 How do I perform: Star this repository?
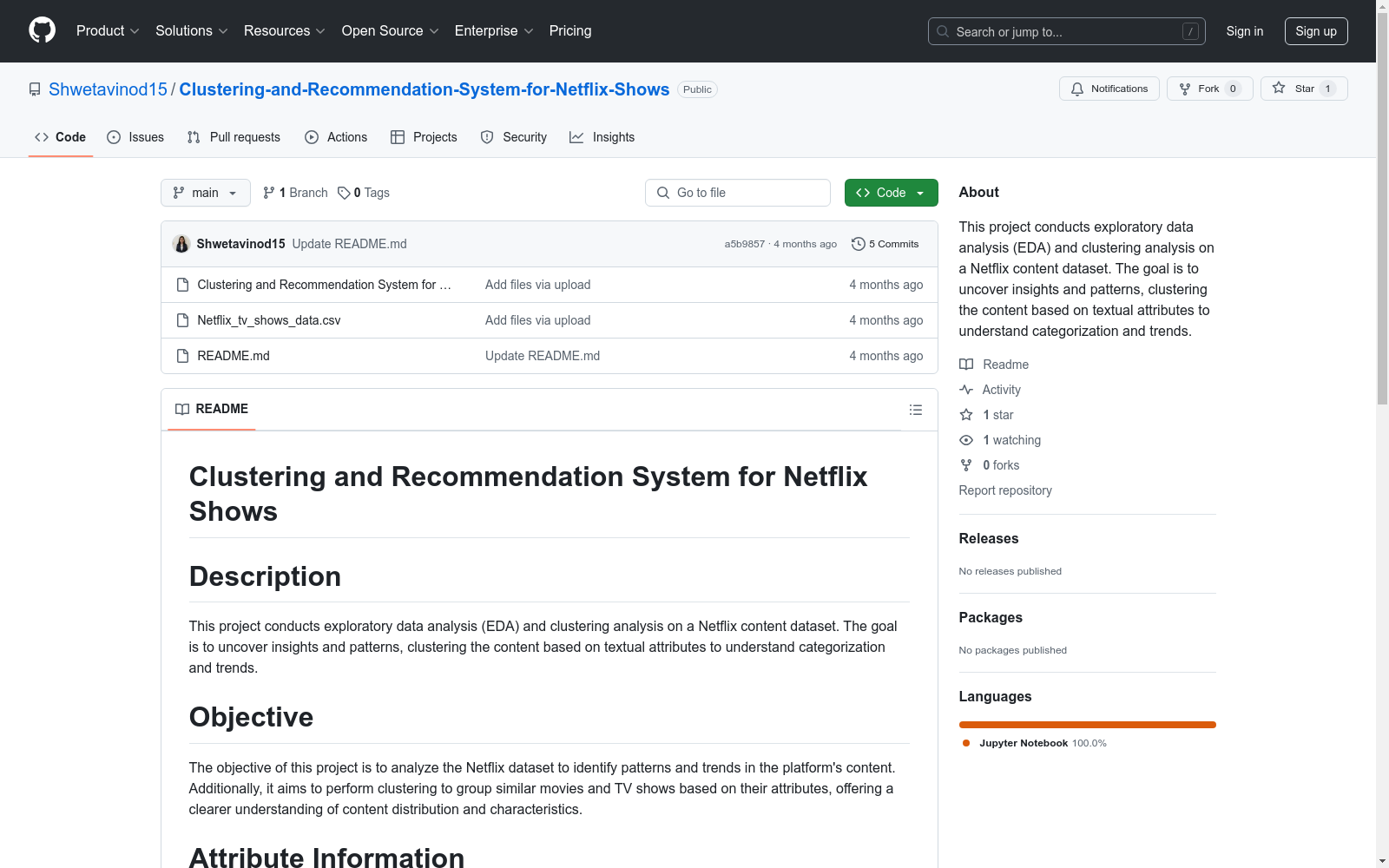(x=1304, y=89)
